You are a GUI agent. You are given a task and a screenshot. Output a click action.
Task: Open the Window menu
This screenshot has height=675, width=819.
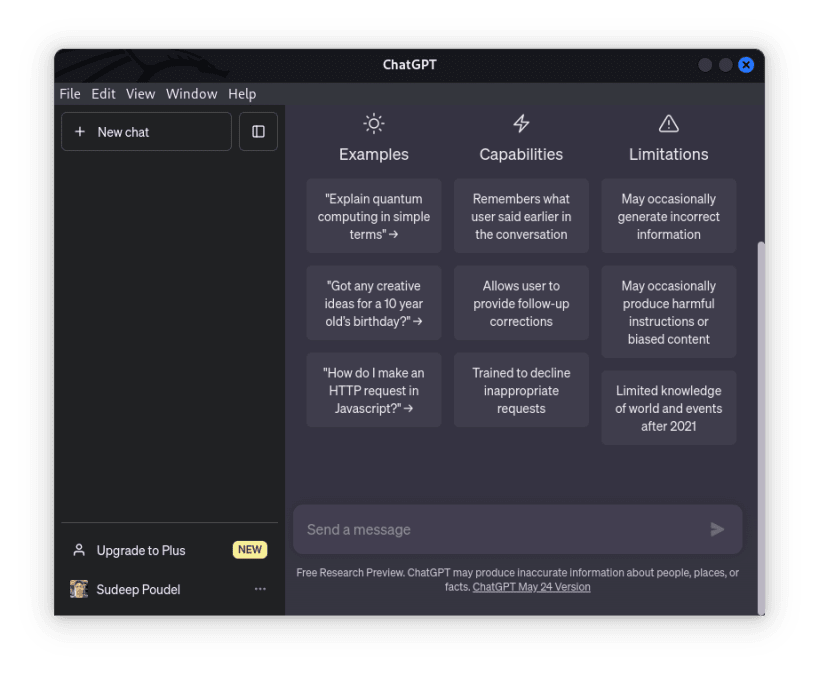[x=191, y=93]
